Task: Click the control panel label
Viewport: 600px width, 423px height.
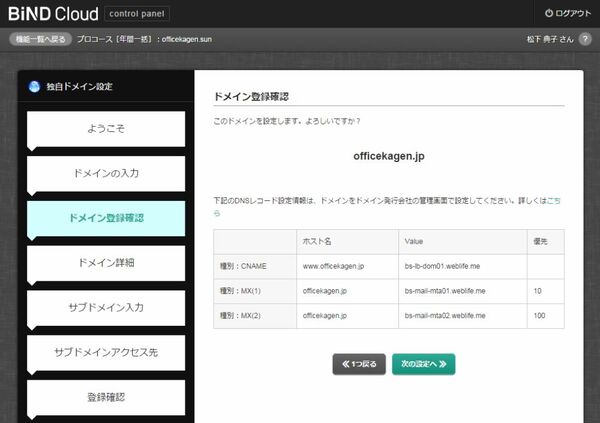Action: click(137, 14)
